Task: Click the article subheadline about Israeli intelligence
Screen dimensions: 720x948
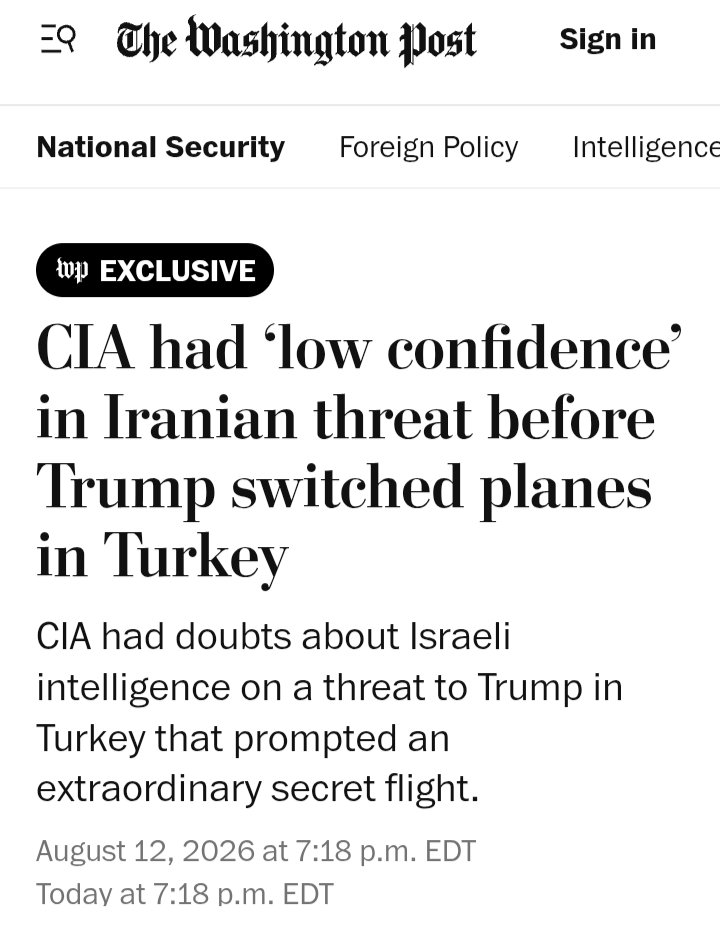Action: (x=329, y=713)
